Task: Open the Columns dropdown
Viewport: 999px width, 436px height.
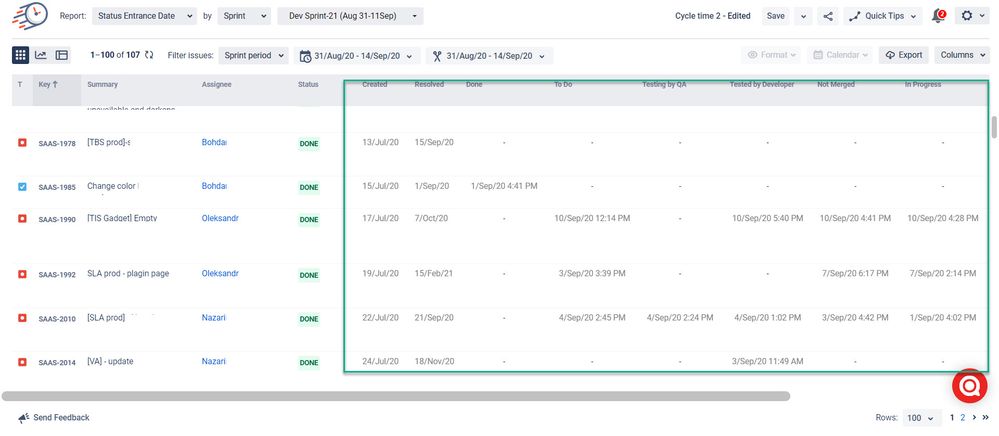Action: pyautogui.click(x=961, y=55)
